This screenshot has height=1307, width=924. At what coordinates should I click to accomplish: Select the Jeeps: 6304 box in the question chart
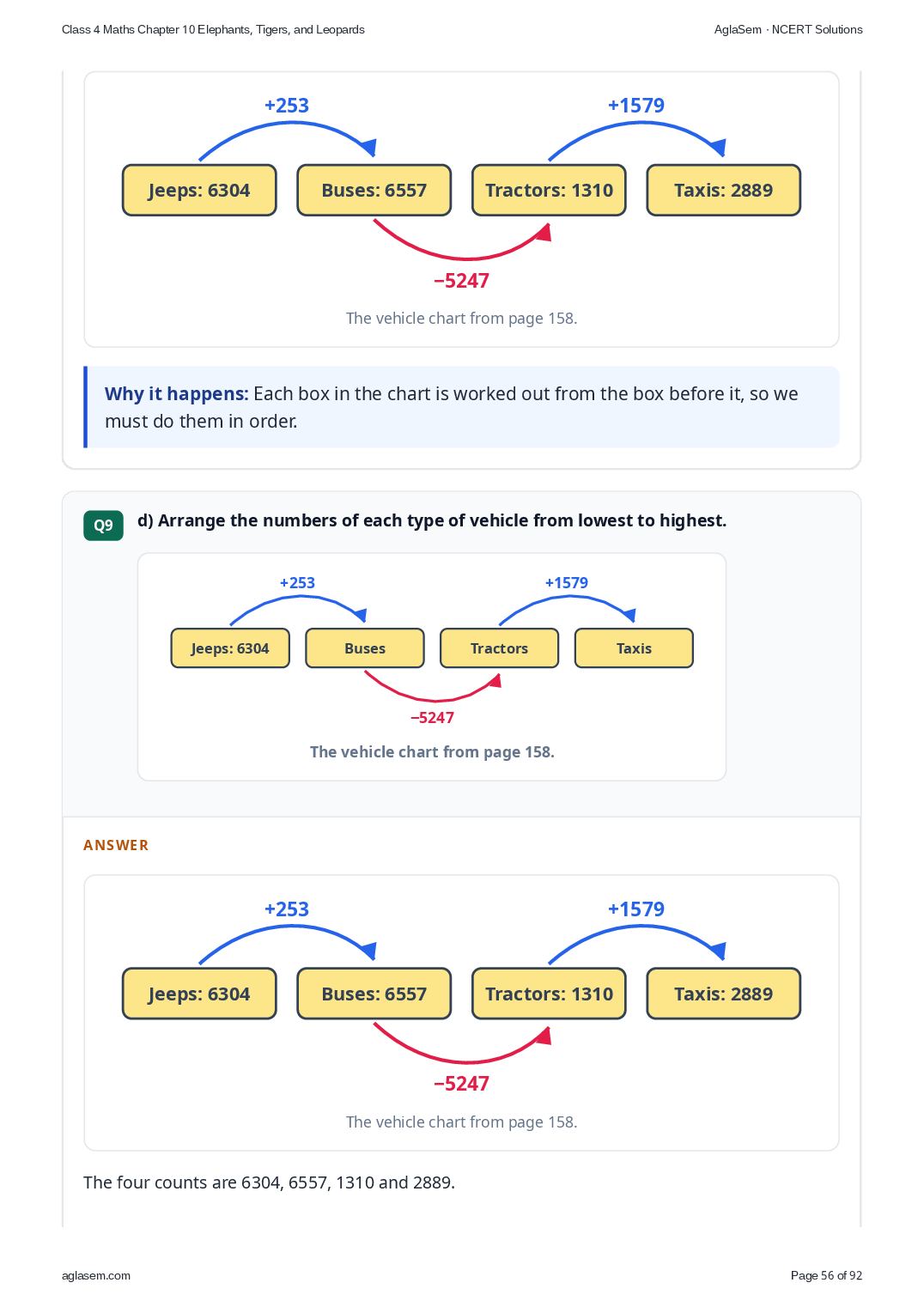pos(230,648)
